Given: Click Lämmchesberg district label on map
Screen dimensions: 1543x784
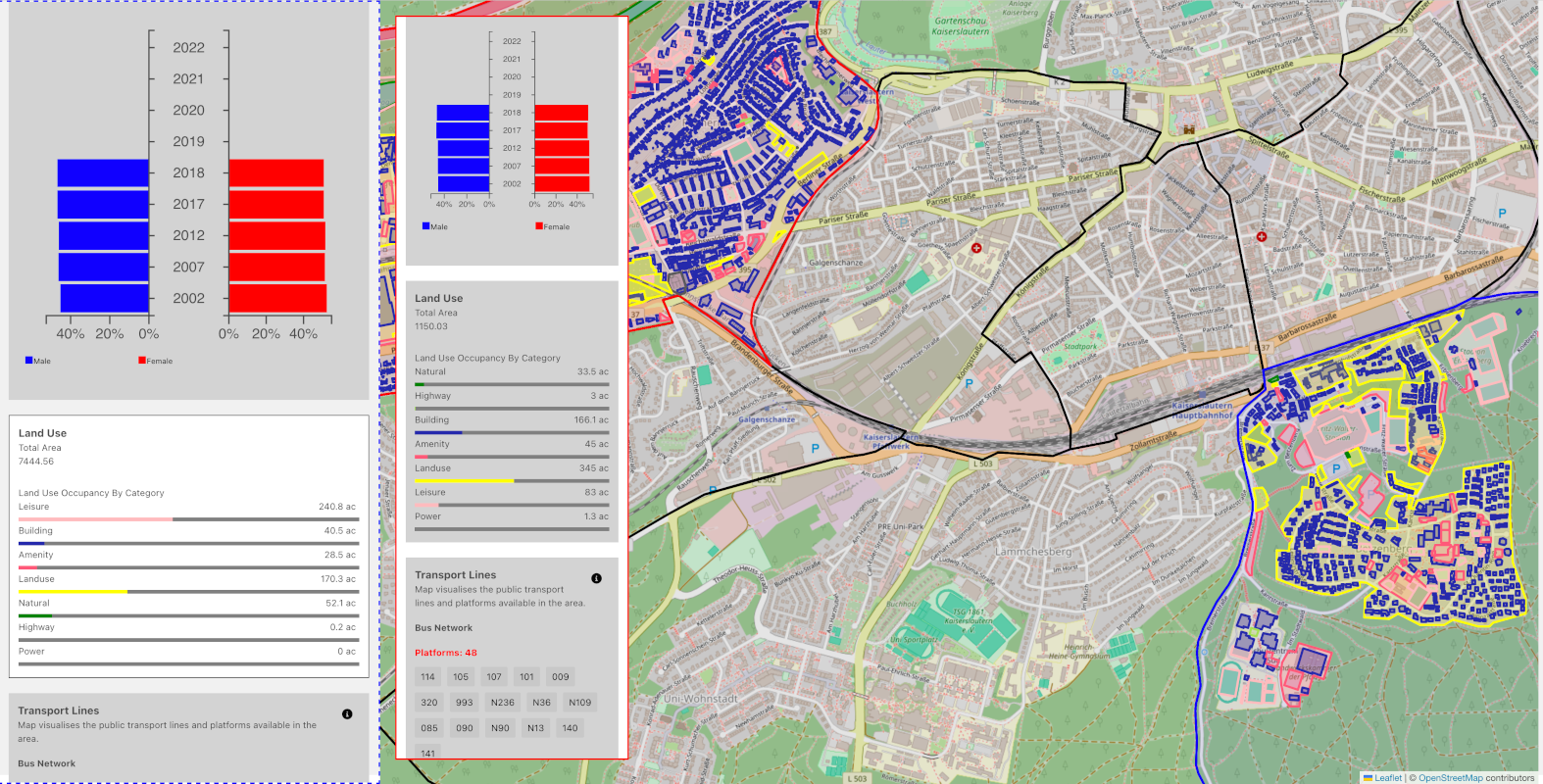Looking at the screenshot, I should pos(1033,552).
